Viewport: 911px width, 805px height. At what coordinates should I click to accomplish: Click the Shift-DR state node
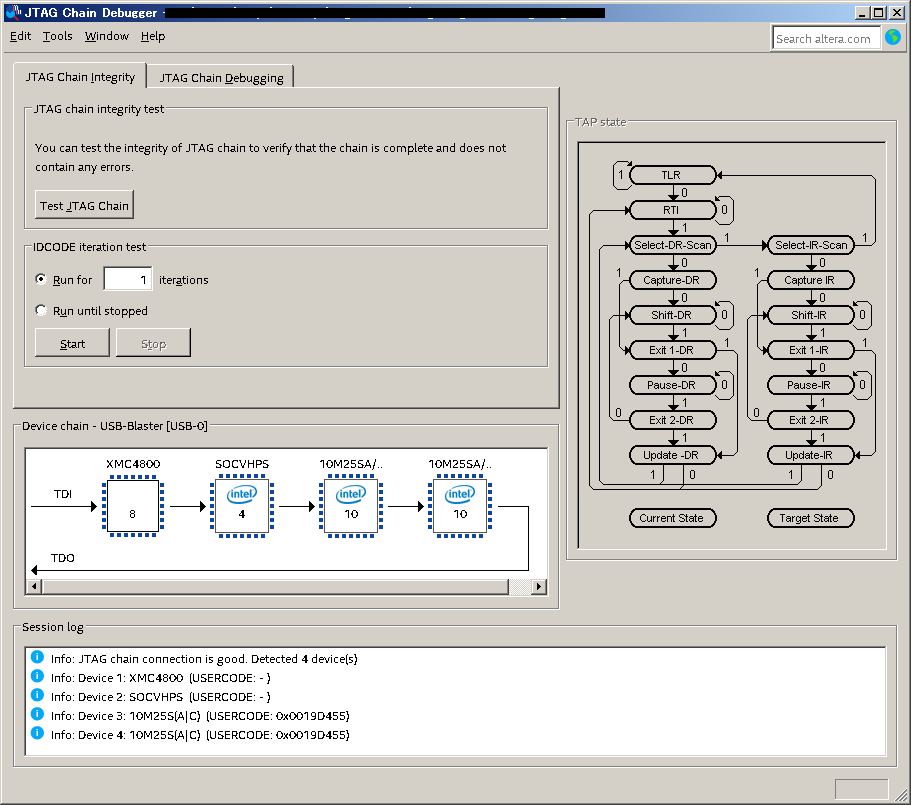pyautogui.click(x=673, y=315)
